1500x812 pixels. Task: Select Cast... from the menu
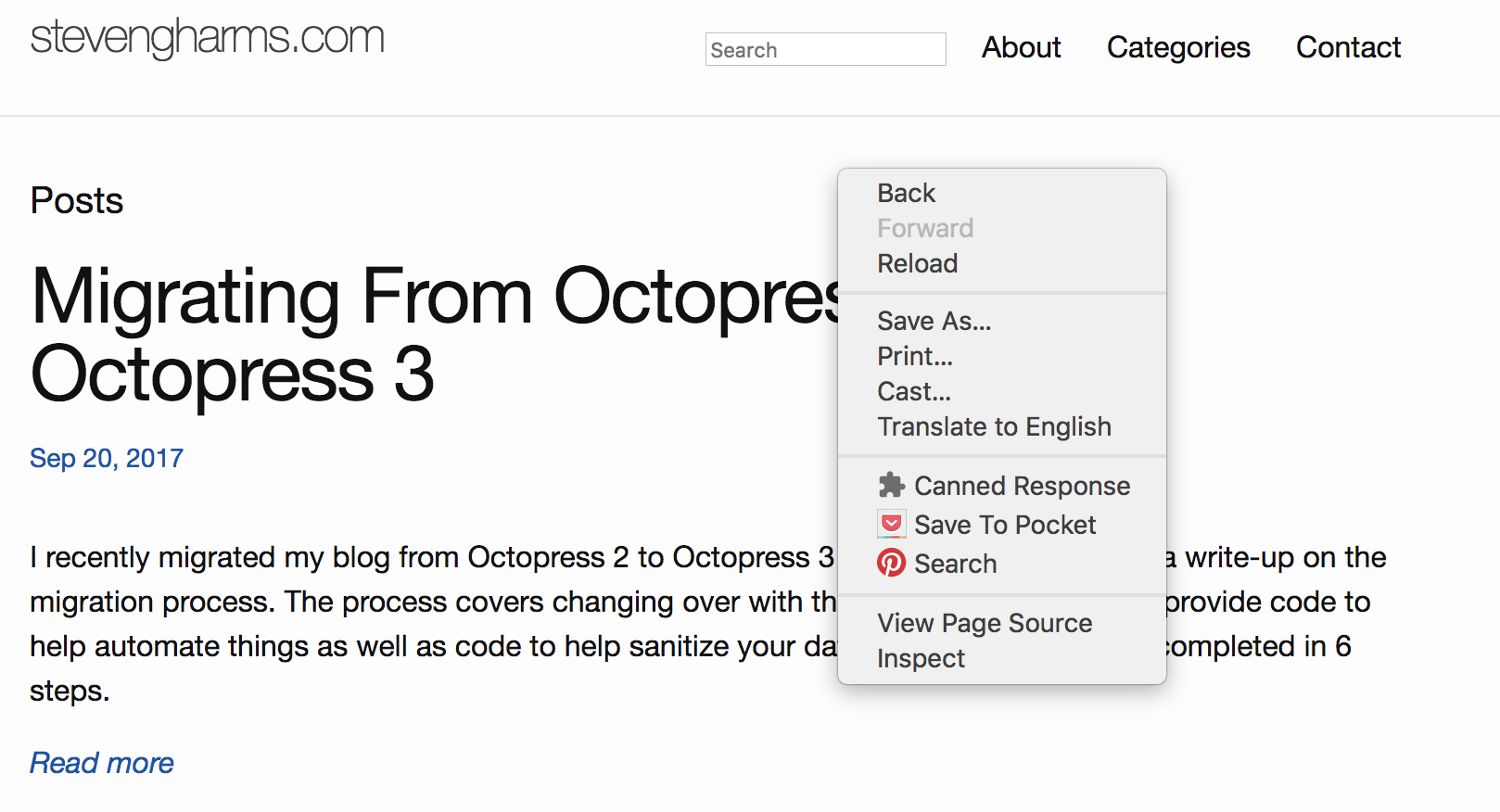pyautogui.click(x=913, y=391)
